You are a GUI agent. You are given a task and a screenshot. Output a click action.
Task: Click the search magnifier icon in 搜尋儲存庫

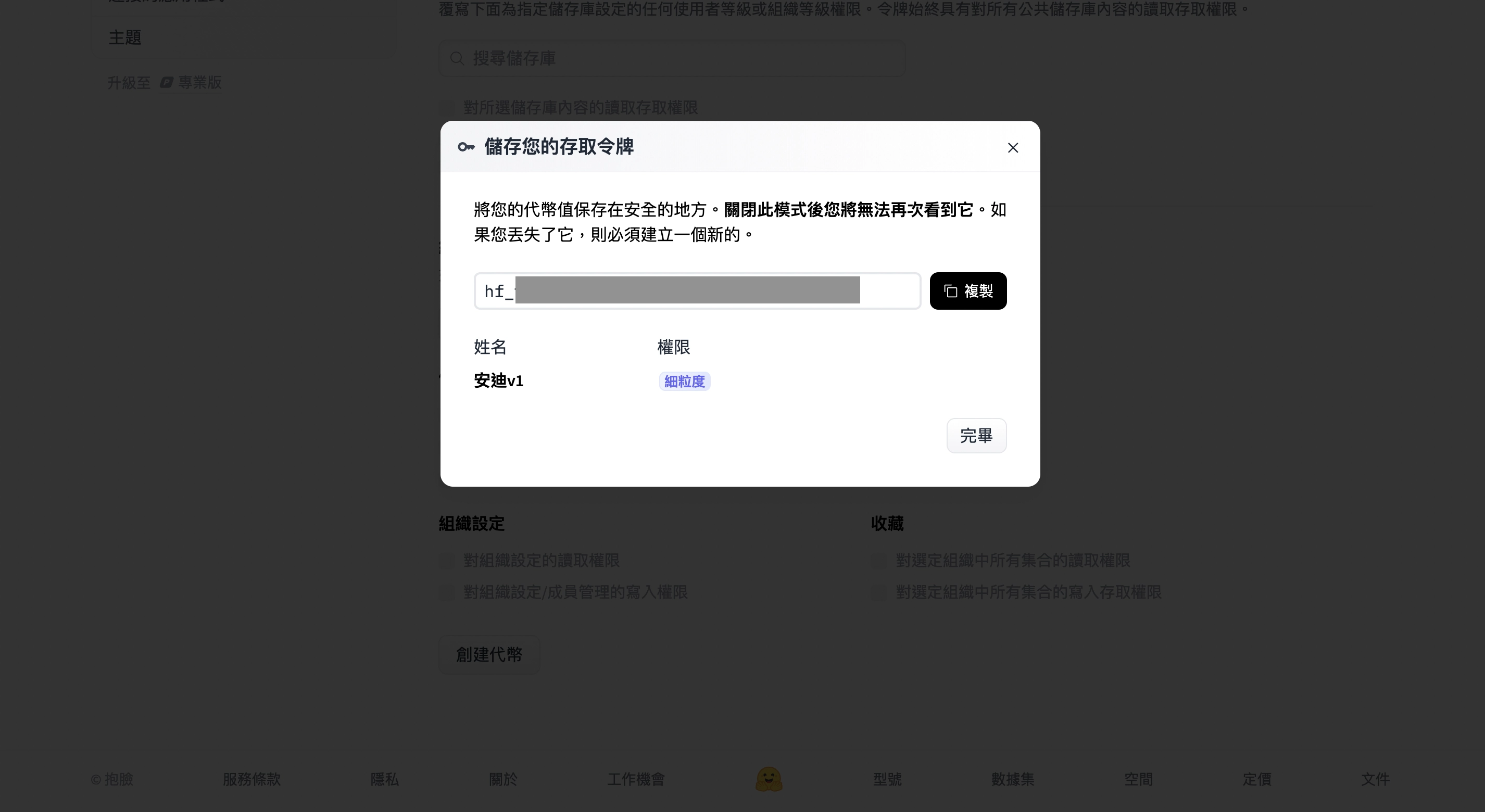pos(457,58)
